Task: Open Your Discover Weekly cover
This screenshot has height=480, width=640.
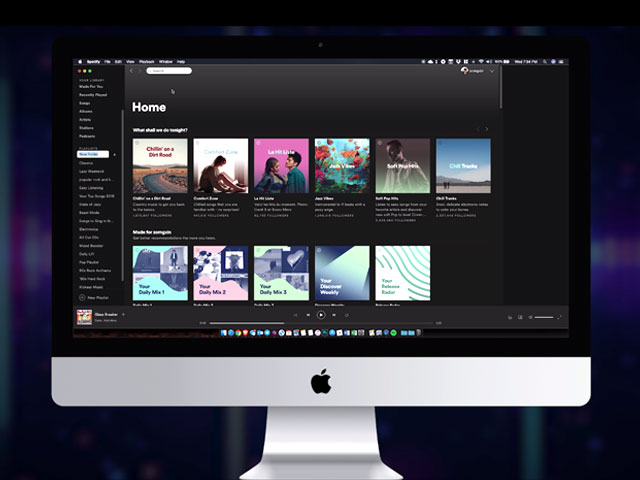Action: click(342, 273)
